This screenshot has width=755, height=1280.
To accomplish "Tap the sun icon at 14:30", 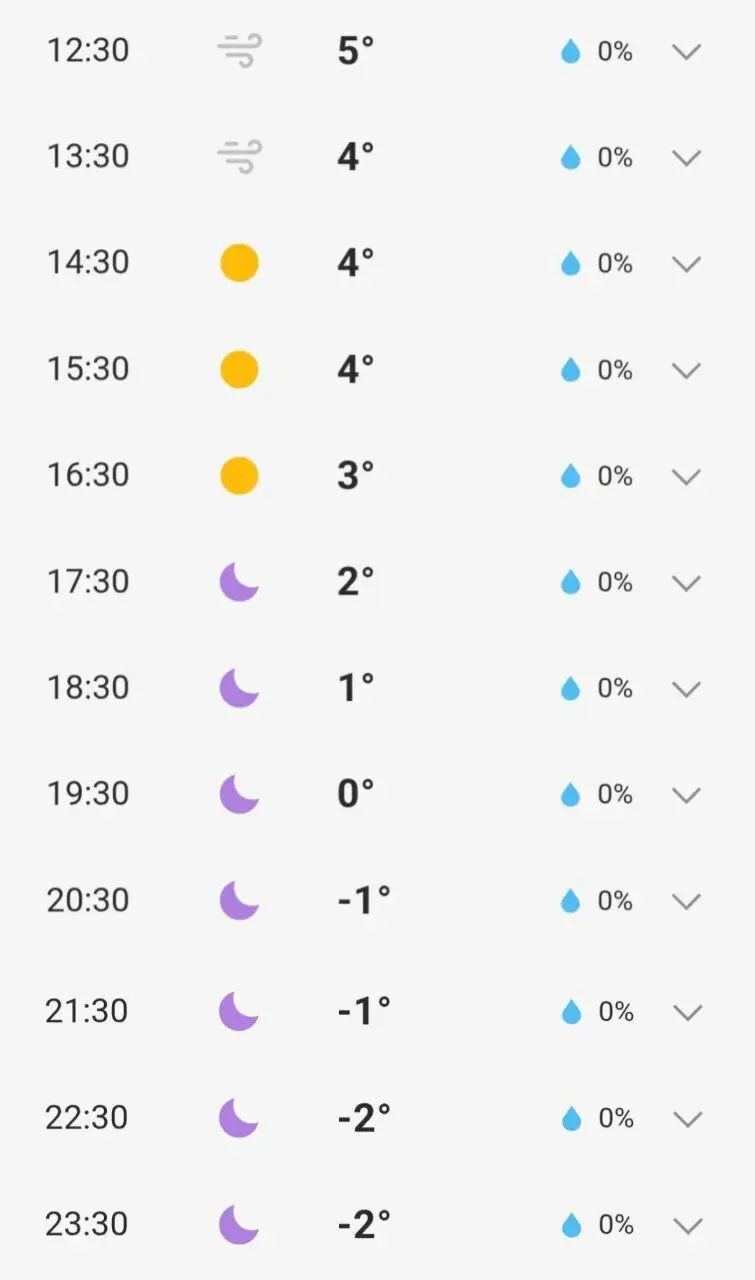I will click(x=240, y=264).
